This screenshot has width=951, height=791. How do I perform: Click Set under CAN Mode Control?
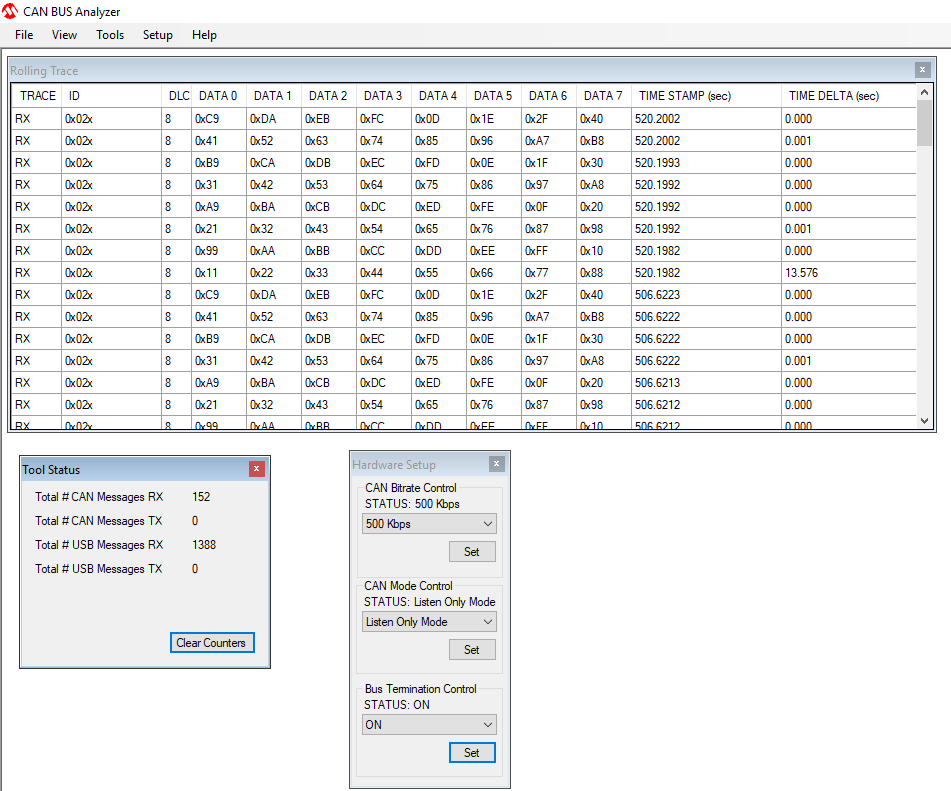coord(471,650)
